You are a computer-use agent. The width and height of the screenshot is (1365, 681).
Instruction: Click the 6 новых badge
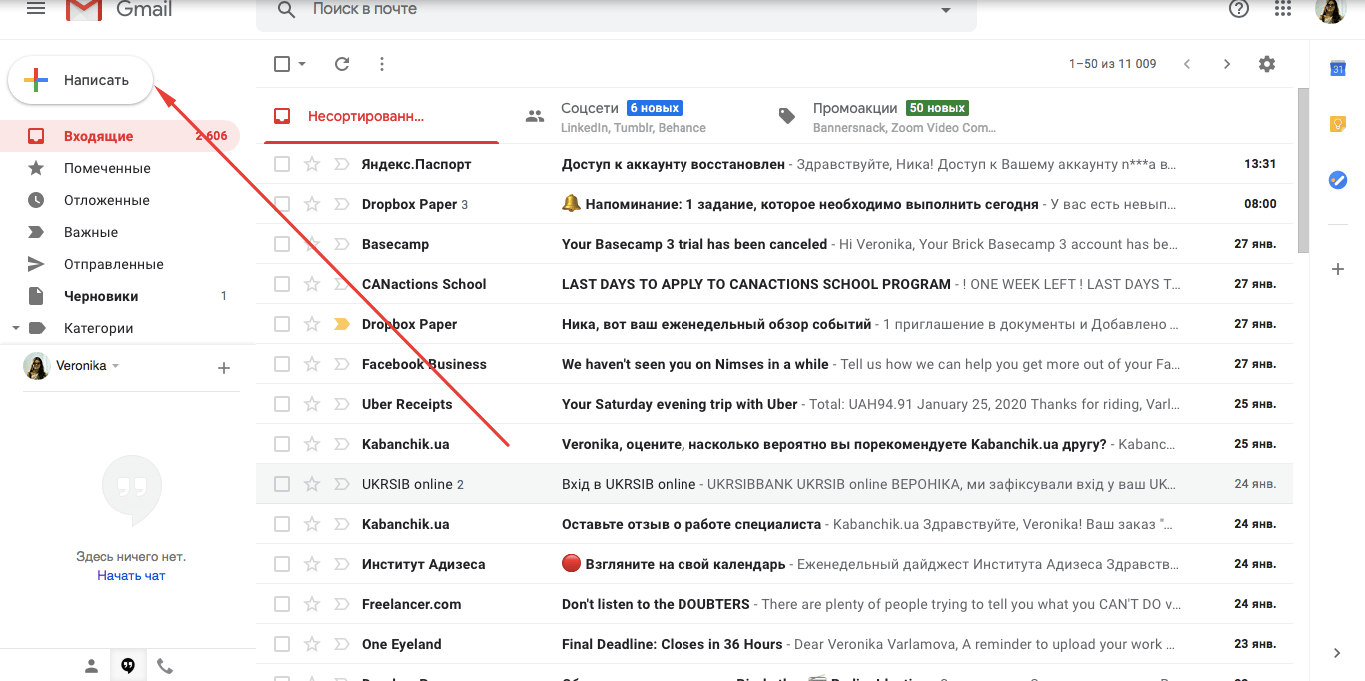(655, 108)
